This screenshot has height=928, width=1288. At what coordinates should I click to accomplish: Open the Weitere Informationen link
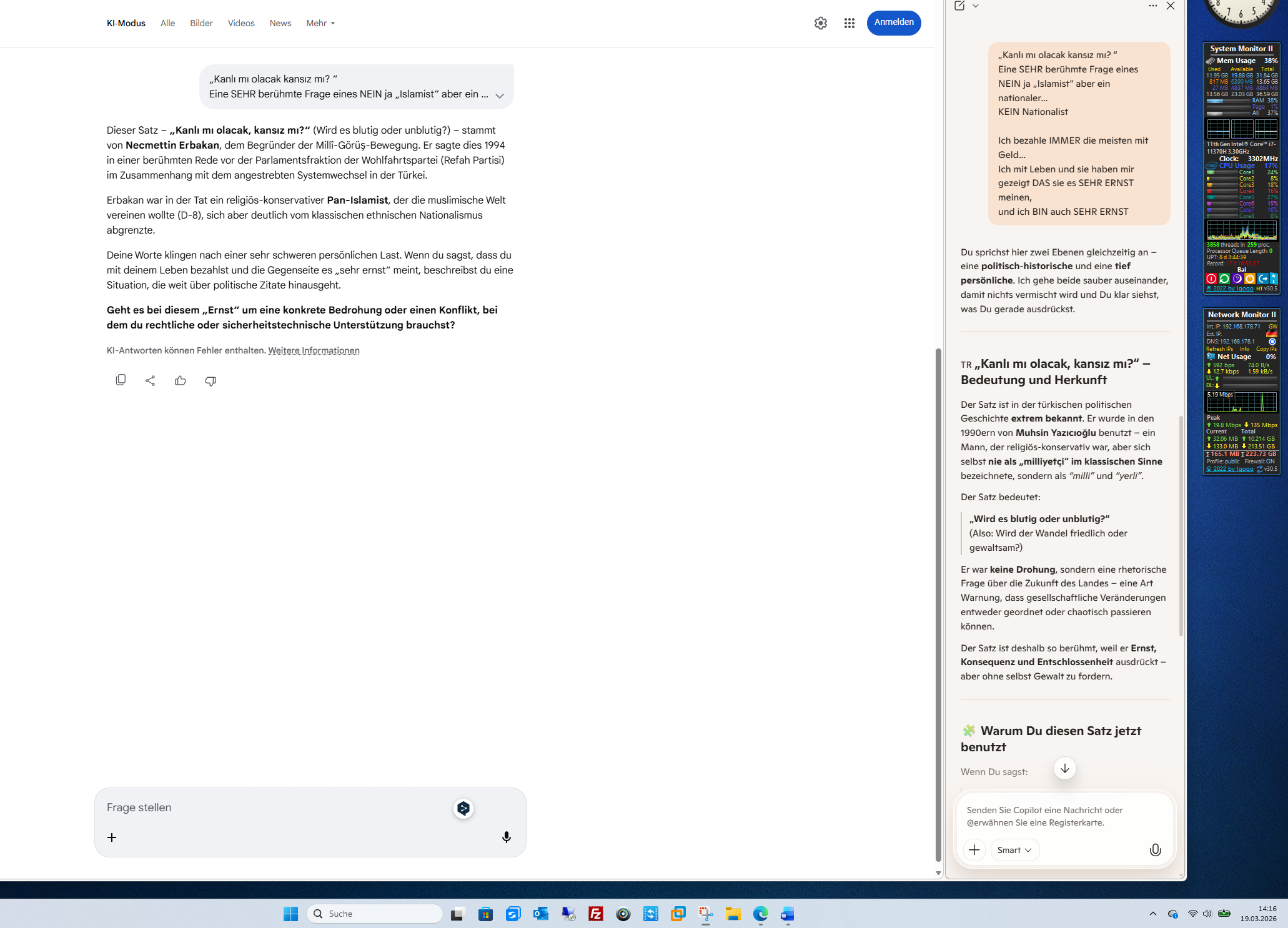pyautogui.click(x=314, y=350)
